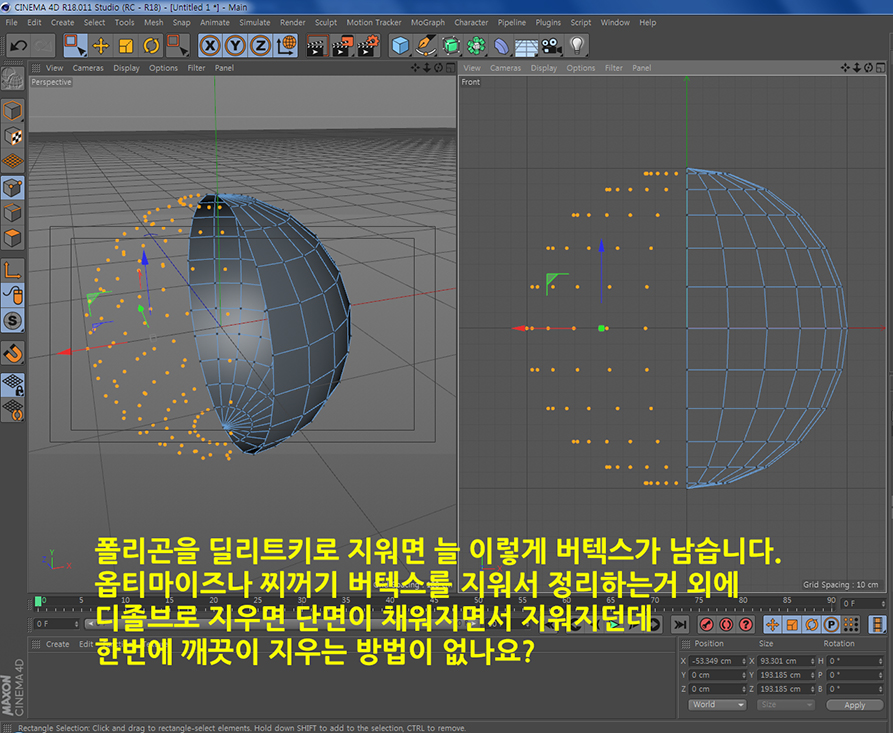893x733 pixels.
Task: Open Front viewport Filter menu
Action: click(x=613, y=68)
